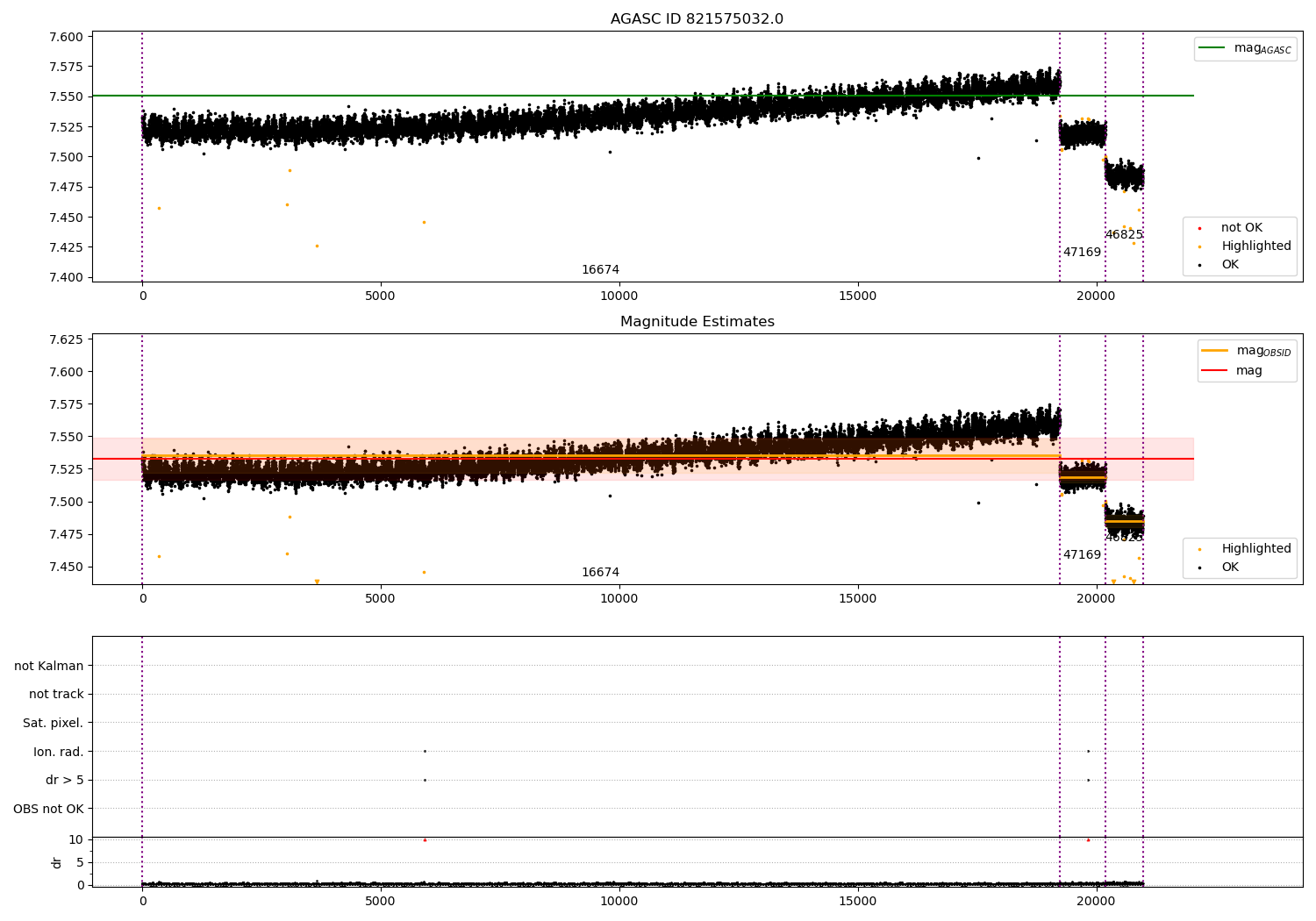Select the "5" tick on the dr axis
1316x921 pixels.
click(x=80, y=862)
